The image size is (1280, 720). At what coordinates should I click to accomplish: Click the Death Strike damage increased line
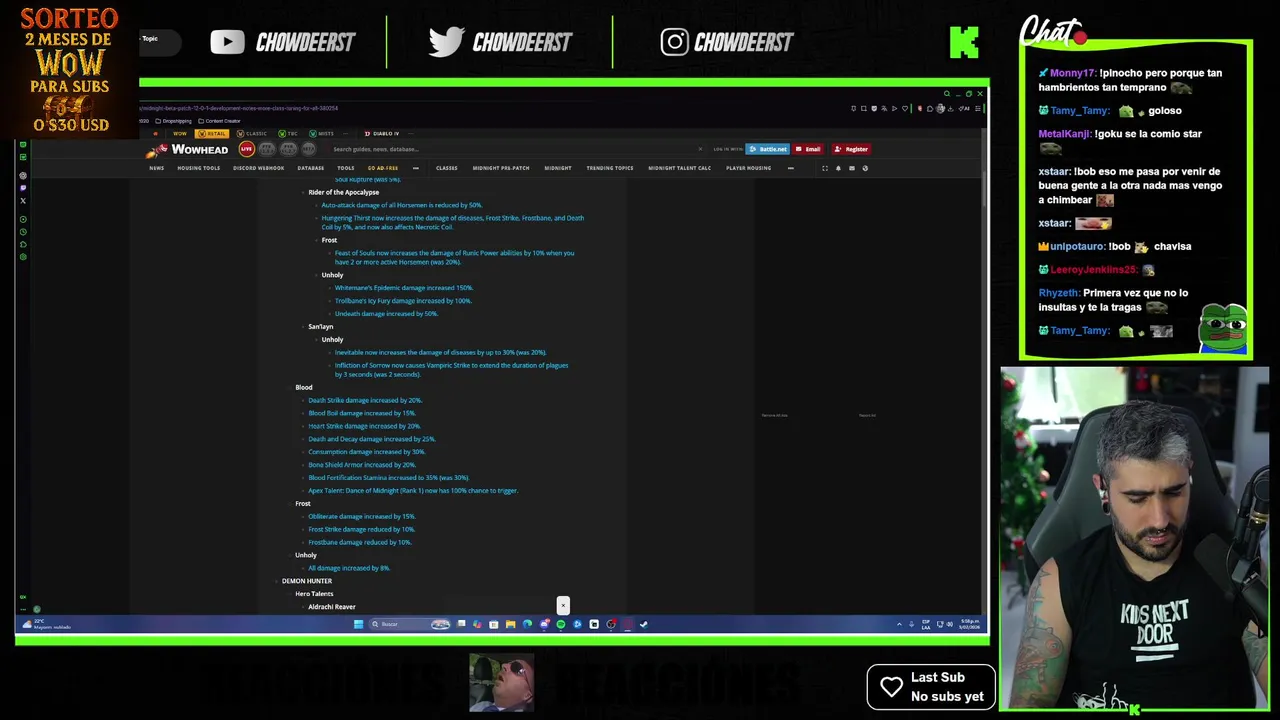pos(365,400)
